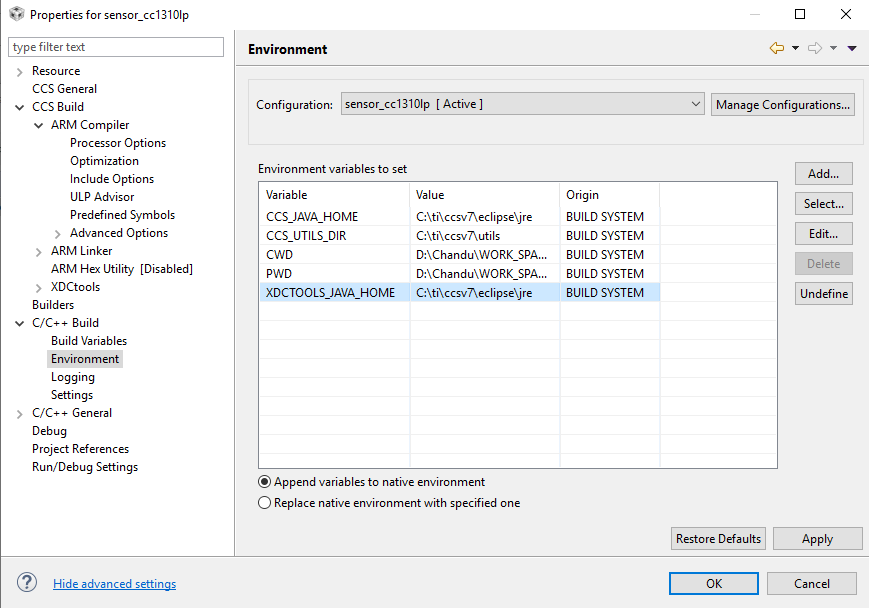Click the Undefine button
This screenshot has height=608, width=869.
(x=823, y=294)
